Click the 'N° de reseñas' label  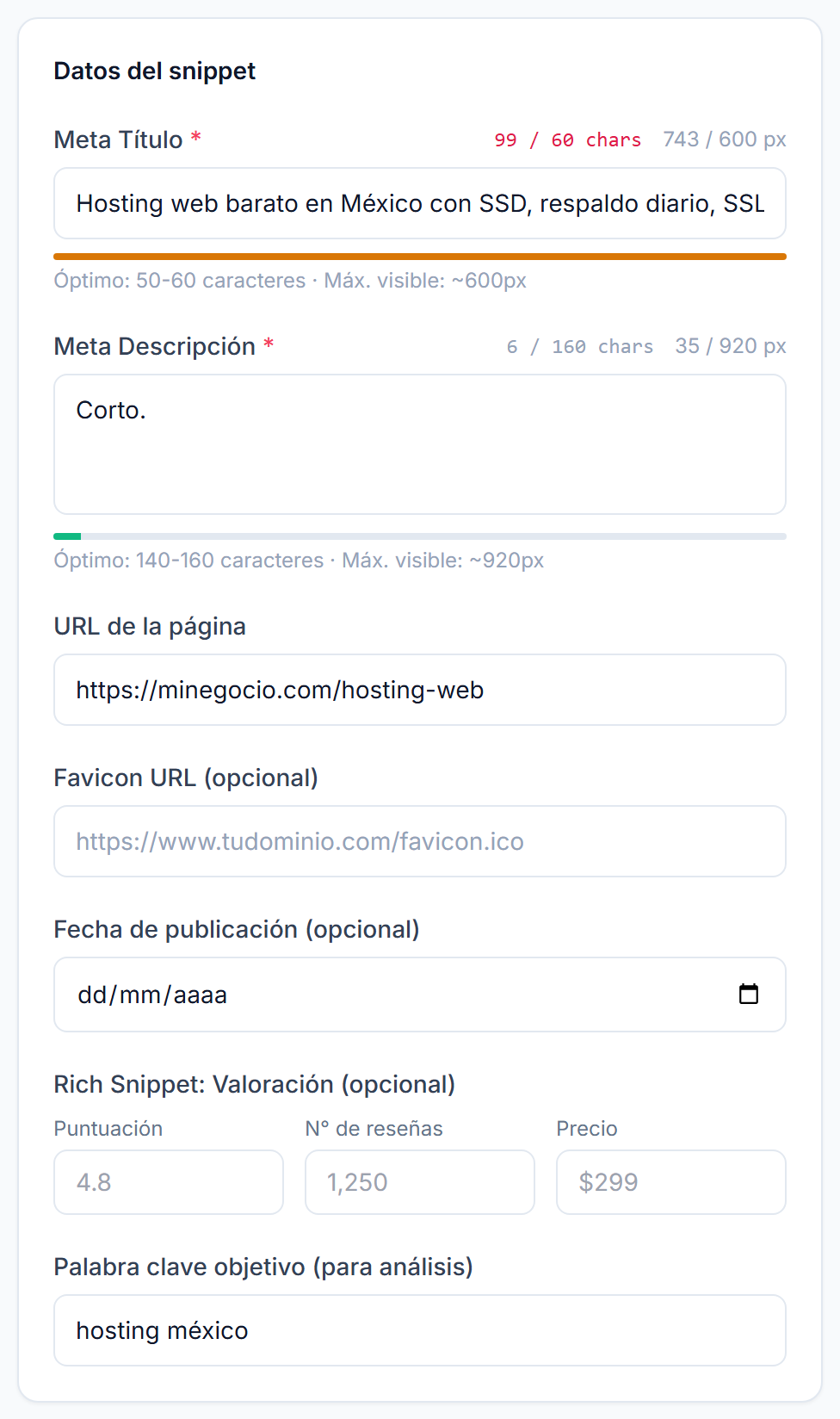click(x=374, y=1129)
